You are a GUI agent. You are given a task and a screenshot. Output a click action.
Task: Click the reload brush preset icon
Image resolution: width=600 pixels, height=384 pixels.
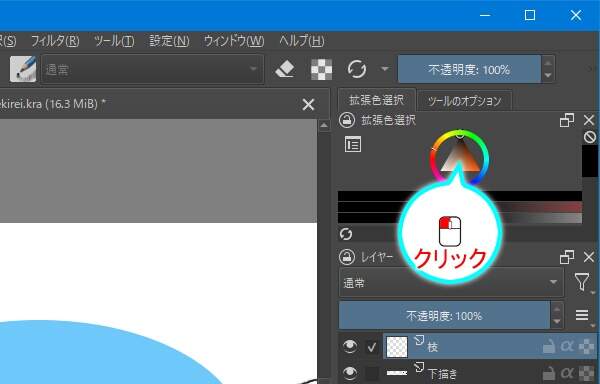(x=357, y=69)
